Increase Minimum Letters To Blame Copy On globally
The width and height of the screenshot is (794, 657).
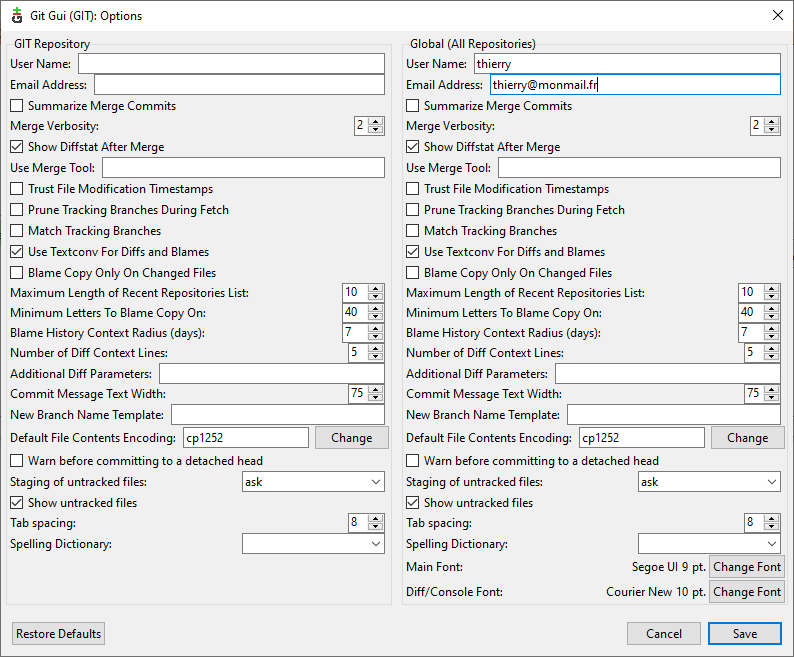pos(772,307)
